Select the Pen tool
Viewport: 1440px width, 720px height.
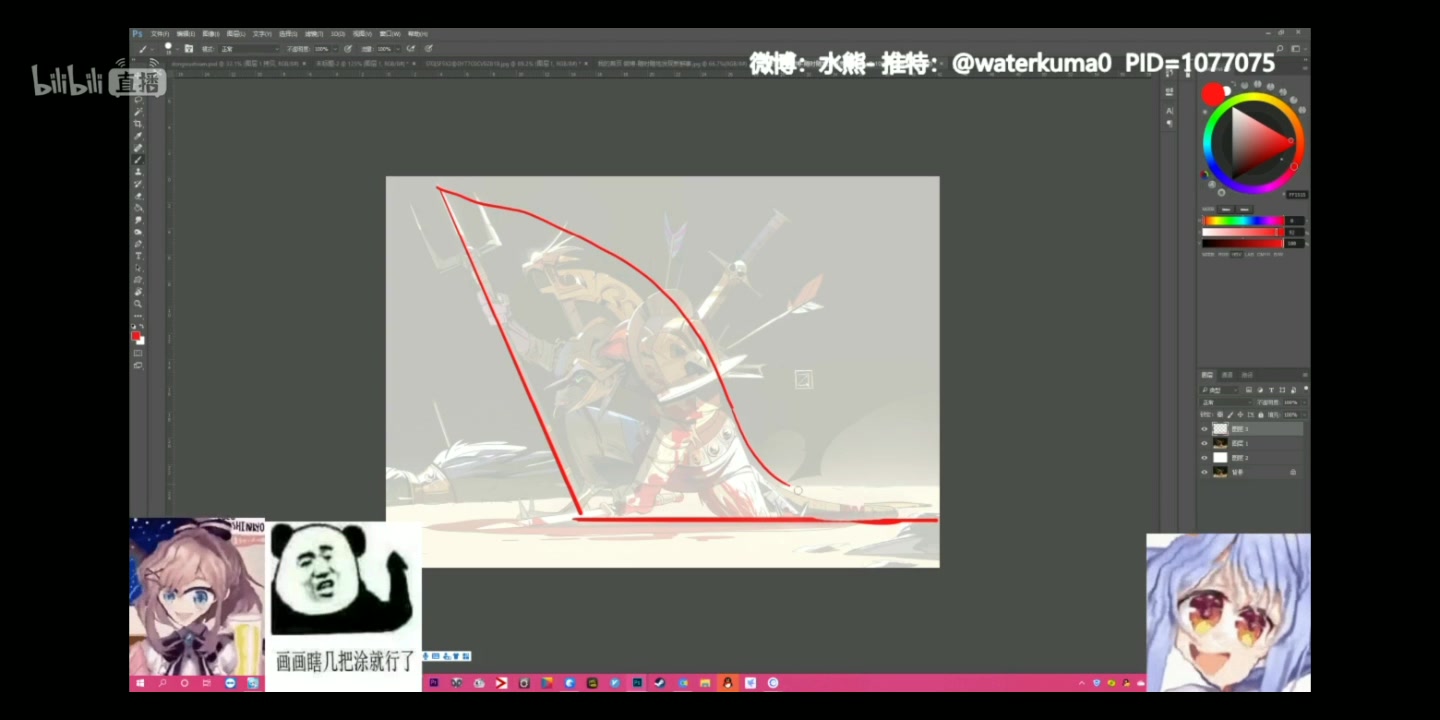coord(138,244)
